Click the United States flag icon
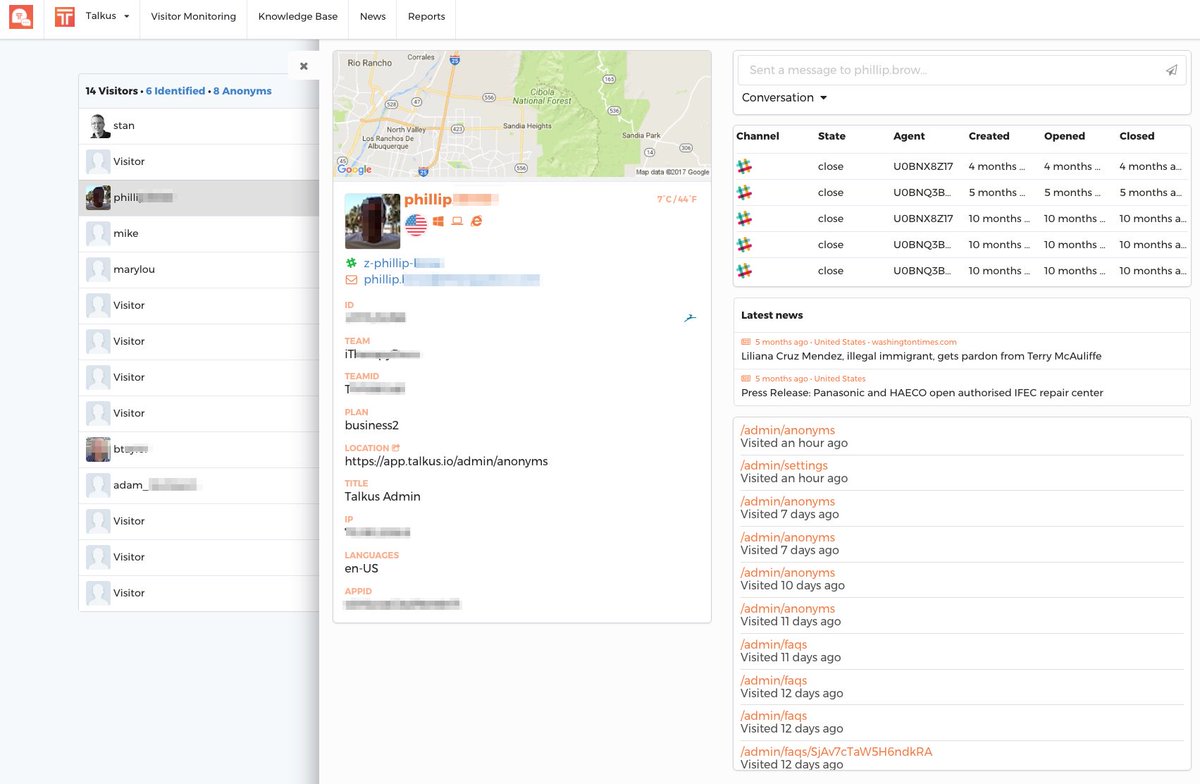The image size is (1200, 784). pyautogui.click(x=416, y=223)
